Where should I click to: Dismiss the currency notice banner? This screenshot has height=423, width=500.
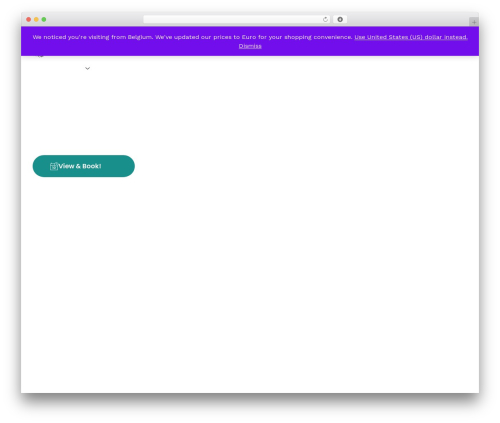[250, 46]
